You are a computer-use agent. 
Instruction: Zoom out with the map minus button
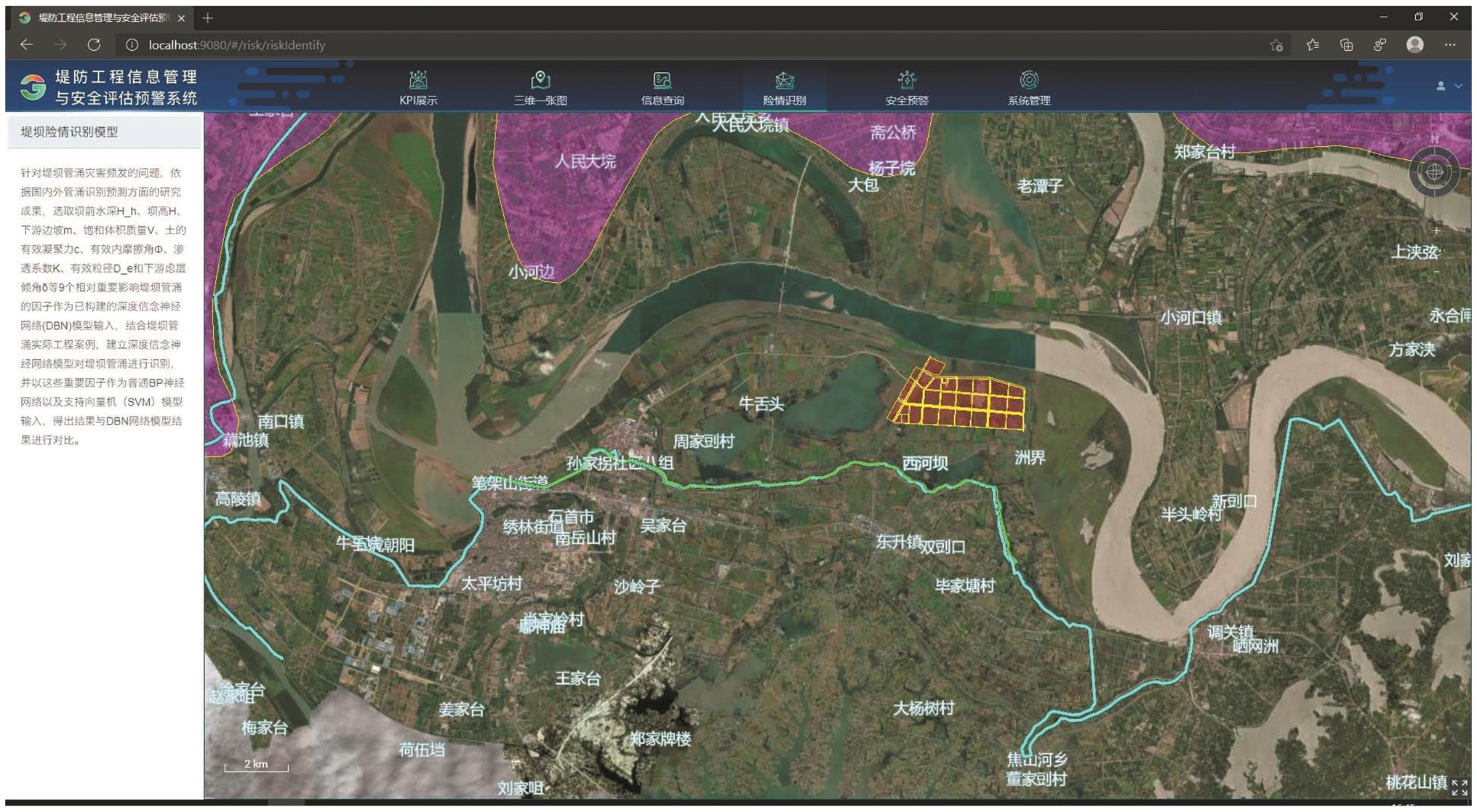point(1436,272)
